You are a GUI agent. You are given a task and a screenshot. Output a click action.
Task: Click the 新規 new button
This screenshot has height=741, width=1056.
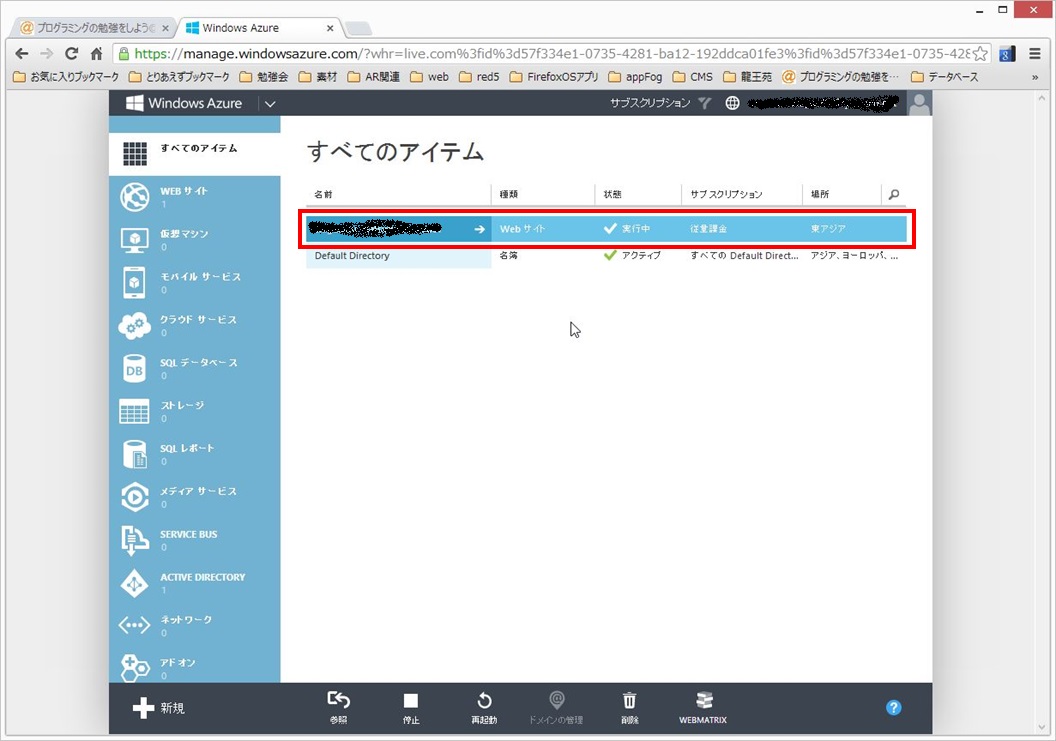coord(158,708)
